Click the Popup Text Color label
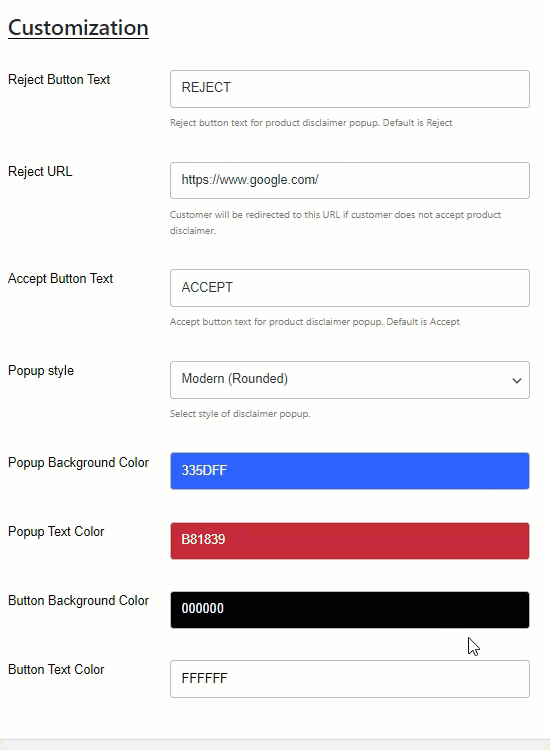 [56, 531]
